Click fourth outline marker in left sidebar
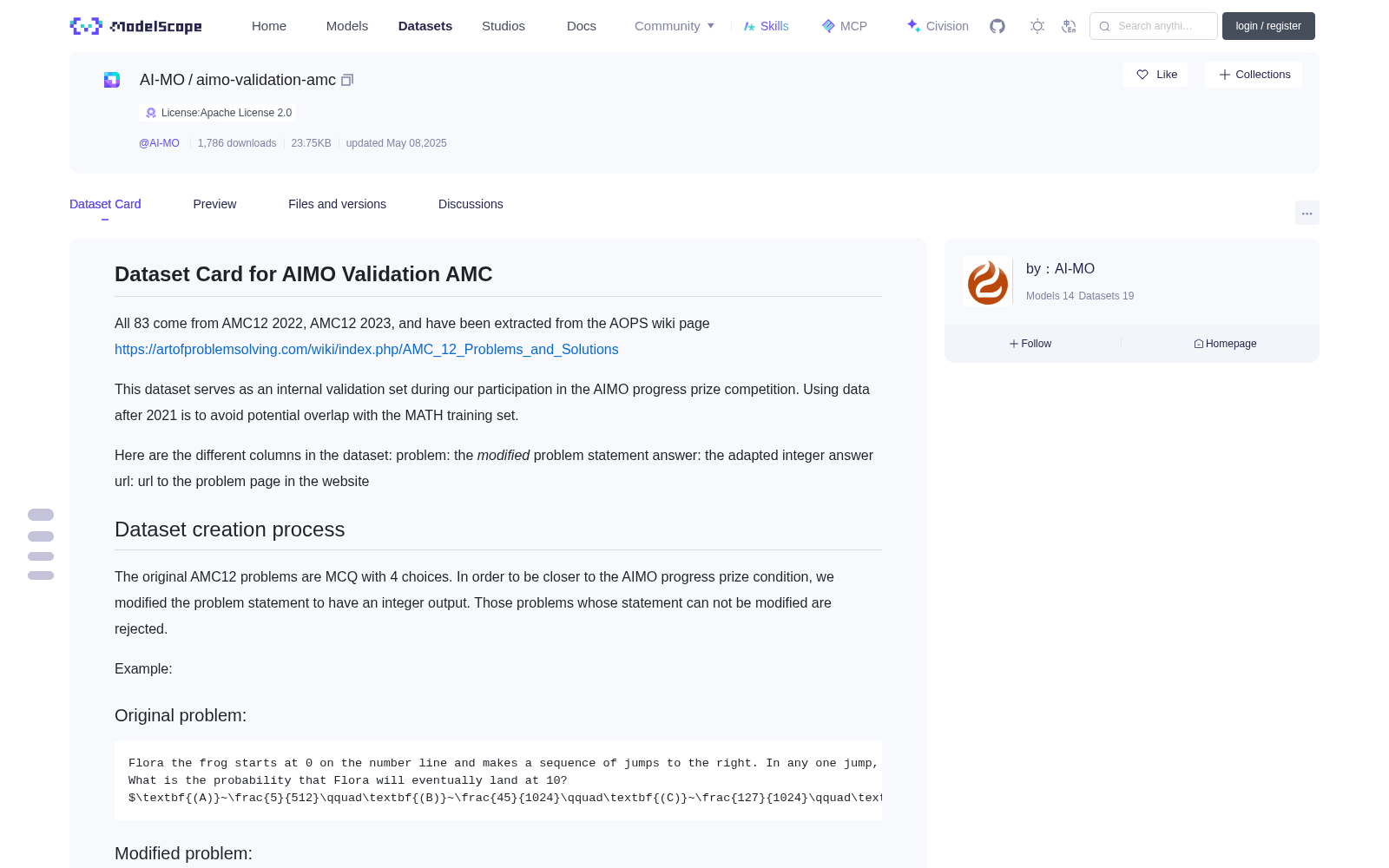Screen dimensions: 1389x868 tap(41, 575)
